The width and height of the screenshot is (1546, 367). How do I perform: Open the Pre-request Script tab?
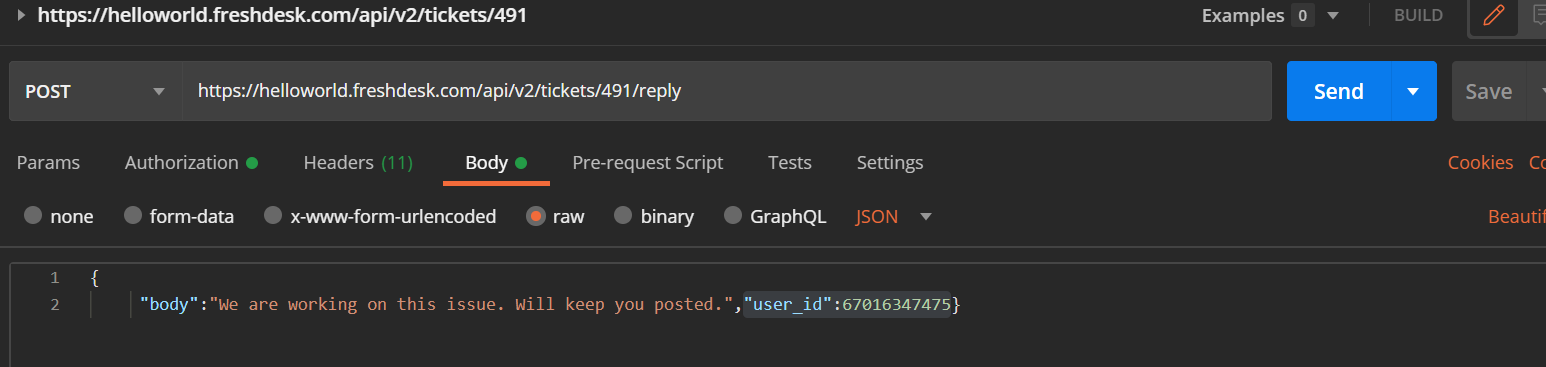[647, 162]
